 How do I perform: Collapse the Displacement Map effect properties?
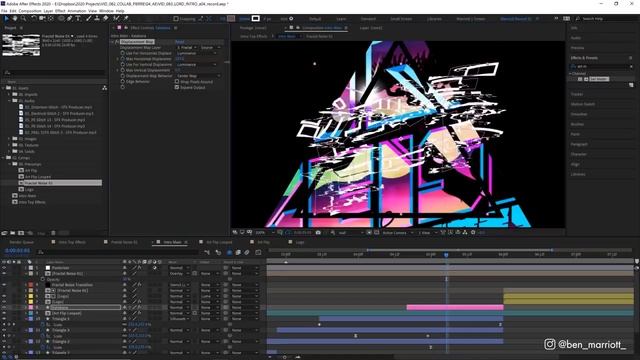click(x=112, y=42)
